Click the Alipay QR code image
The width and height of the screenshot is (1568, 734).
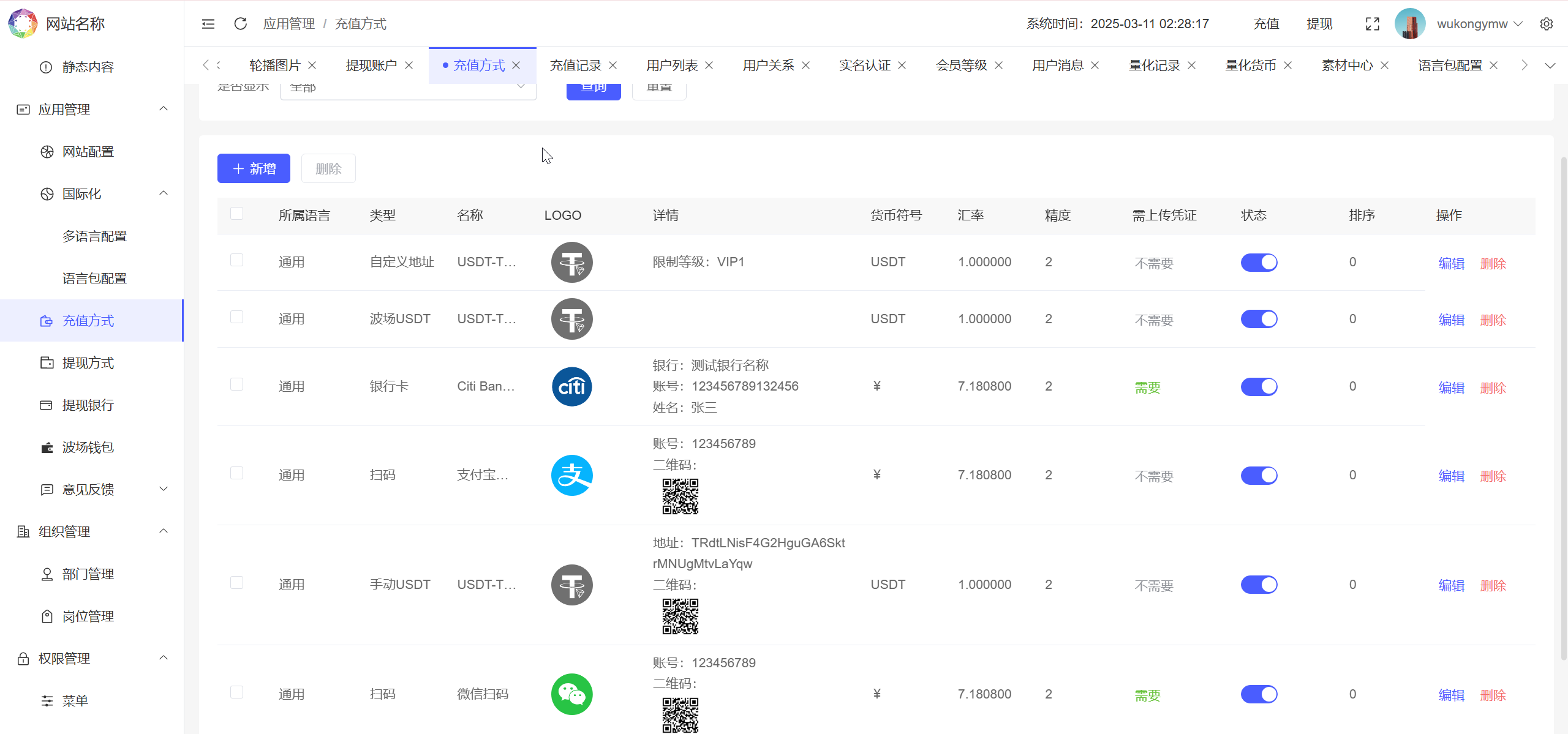coord(679,496)
